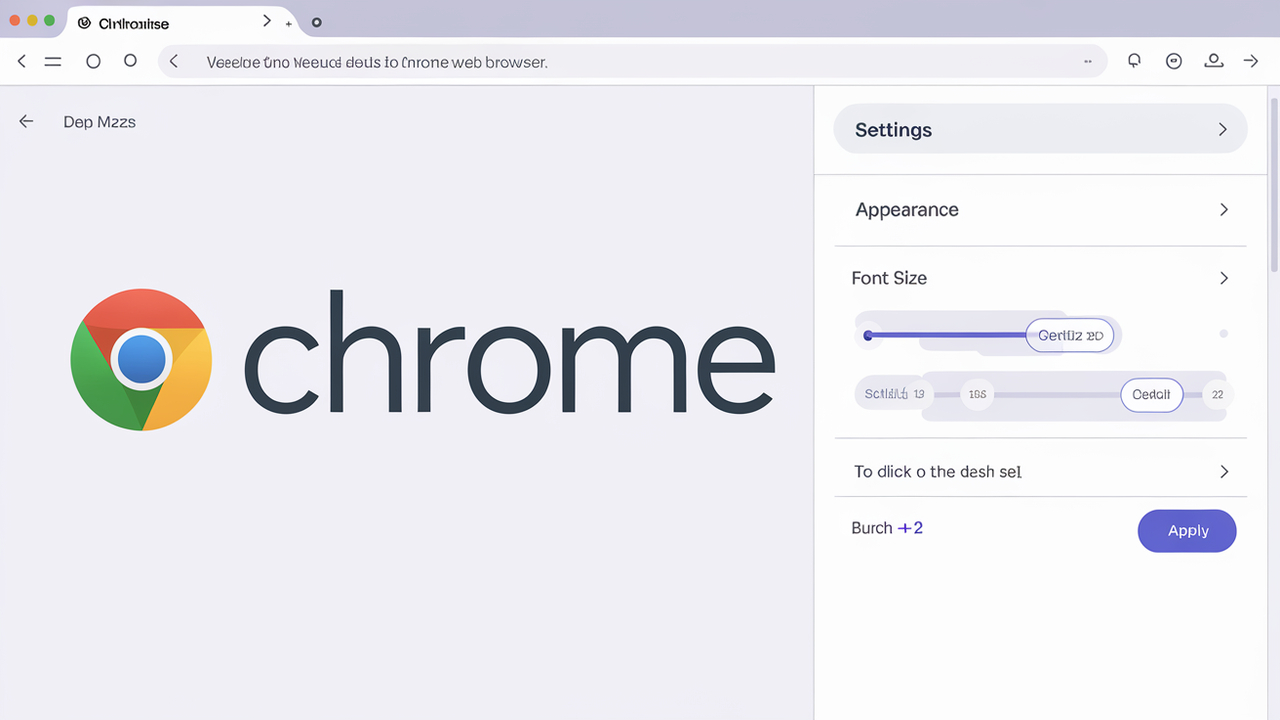1280x720 pixels.
Task: Click the smaller circle icon left of the address bar
Action: (130, 61)
